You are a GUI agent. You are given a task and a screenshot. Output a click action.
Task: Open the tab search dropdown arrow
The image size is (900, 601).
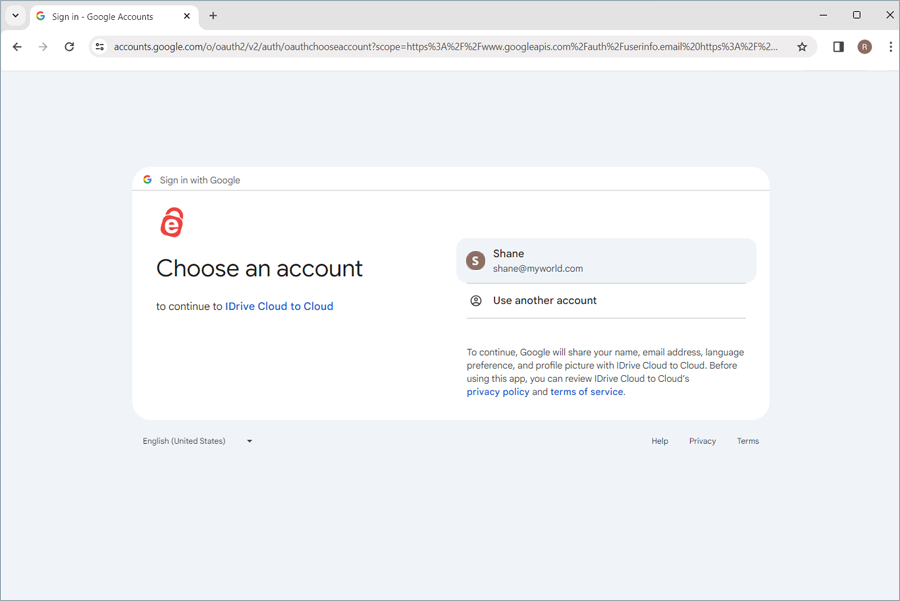point(15,16)
